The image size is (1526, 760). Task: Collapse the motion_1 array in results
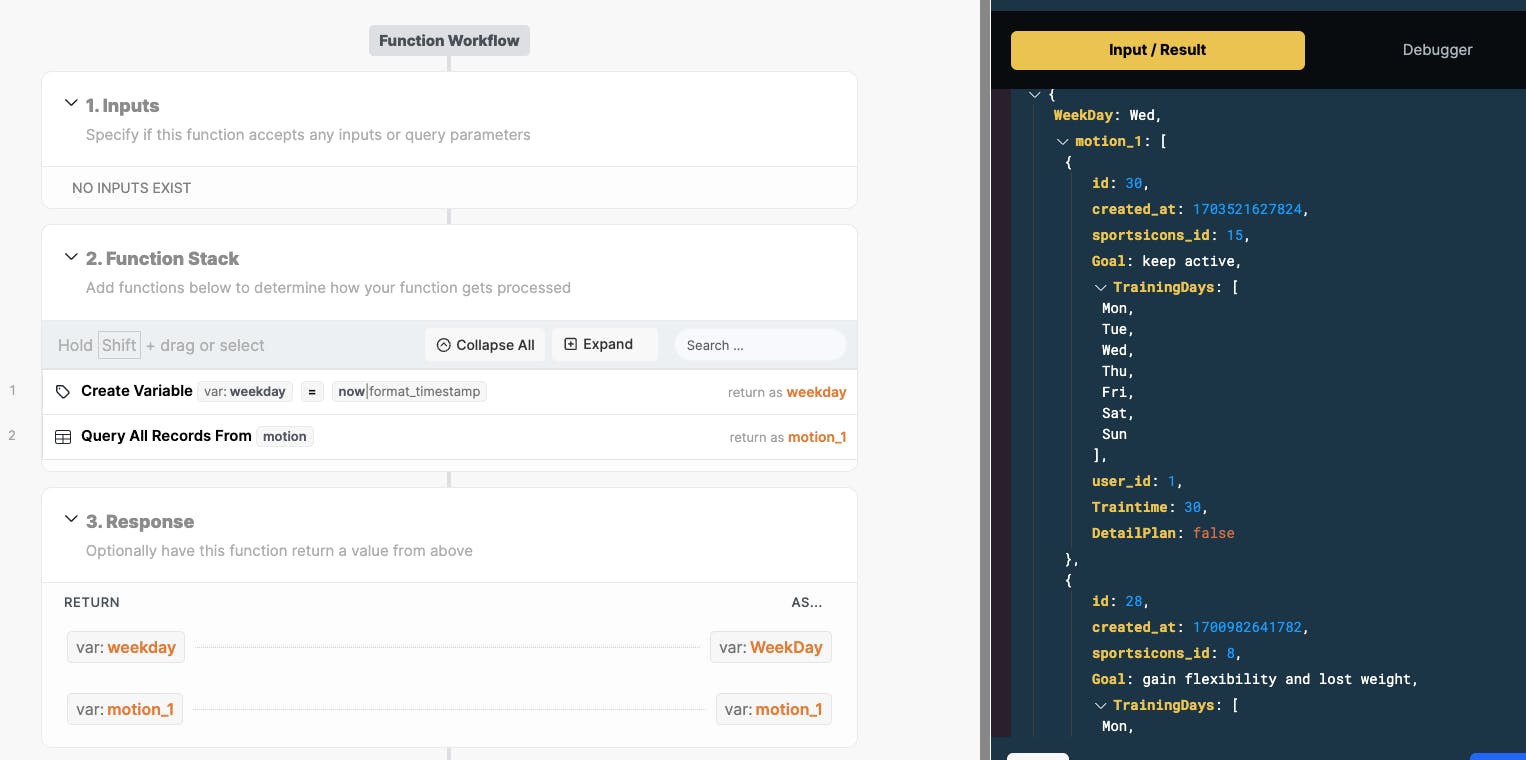tap(1062, 142)
